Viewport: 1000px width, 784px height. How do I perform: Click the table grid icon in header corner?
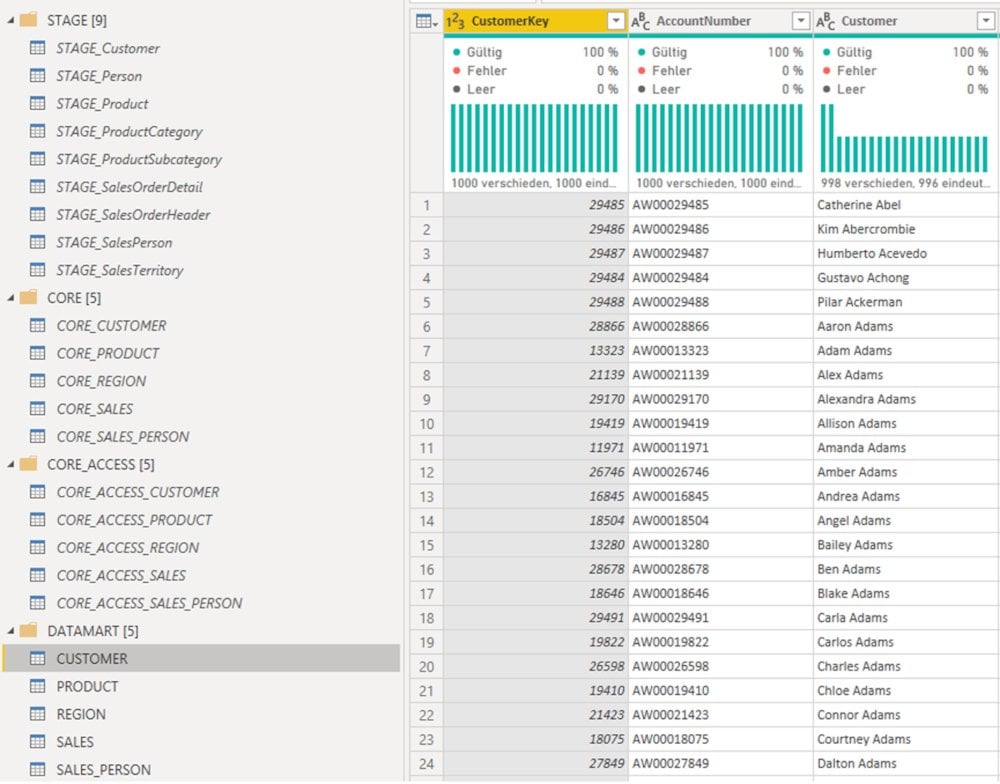424,21
